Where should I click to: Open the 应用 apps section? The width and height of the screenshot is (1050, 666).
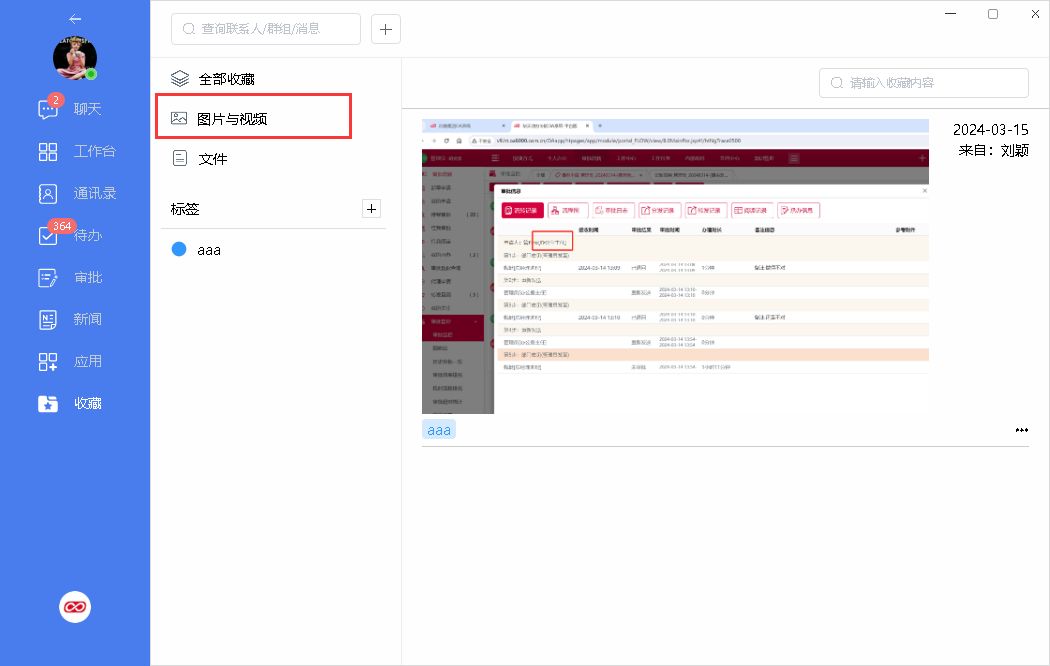[74, 361]
